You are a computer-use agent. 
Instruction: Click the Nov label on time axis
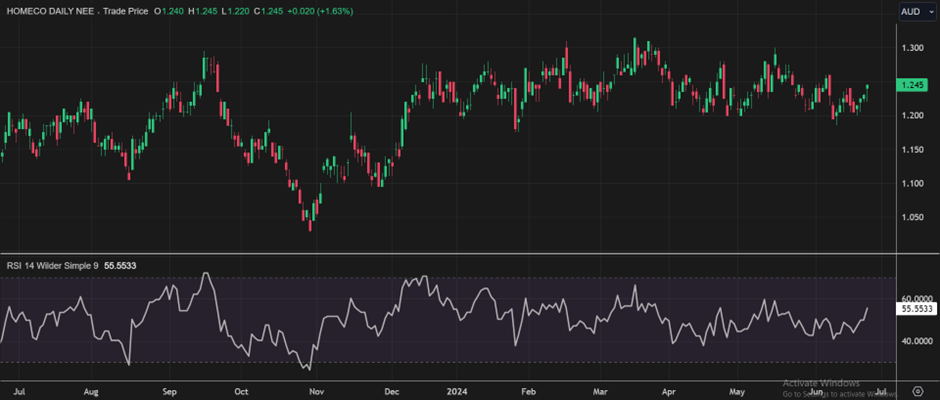(316, 391)
